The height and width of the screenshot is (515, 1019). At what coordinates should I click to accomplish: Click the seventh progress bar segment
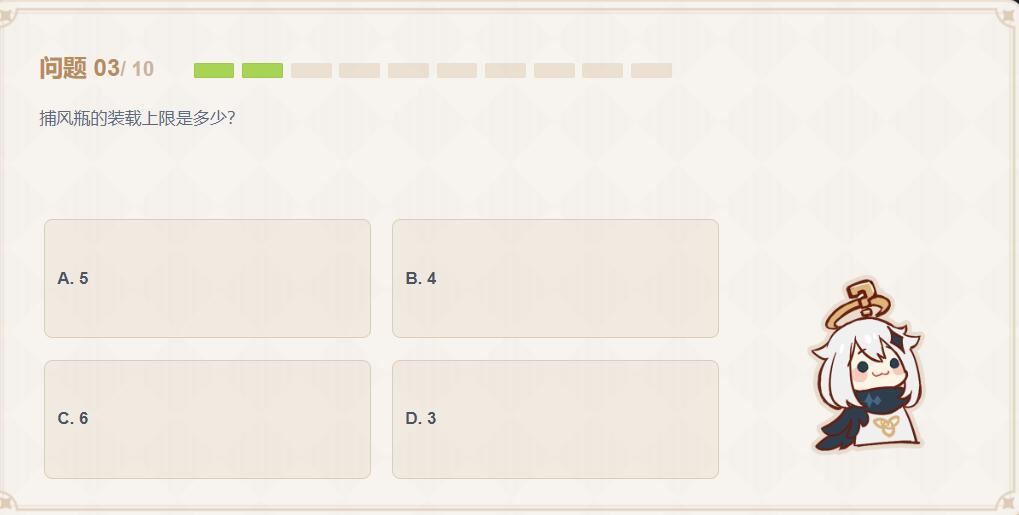pos(505,70)
